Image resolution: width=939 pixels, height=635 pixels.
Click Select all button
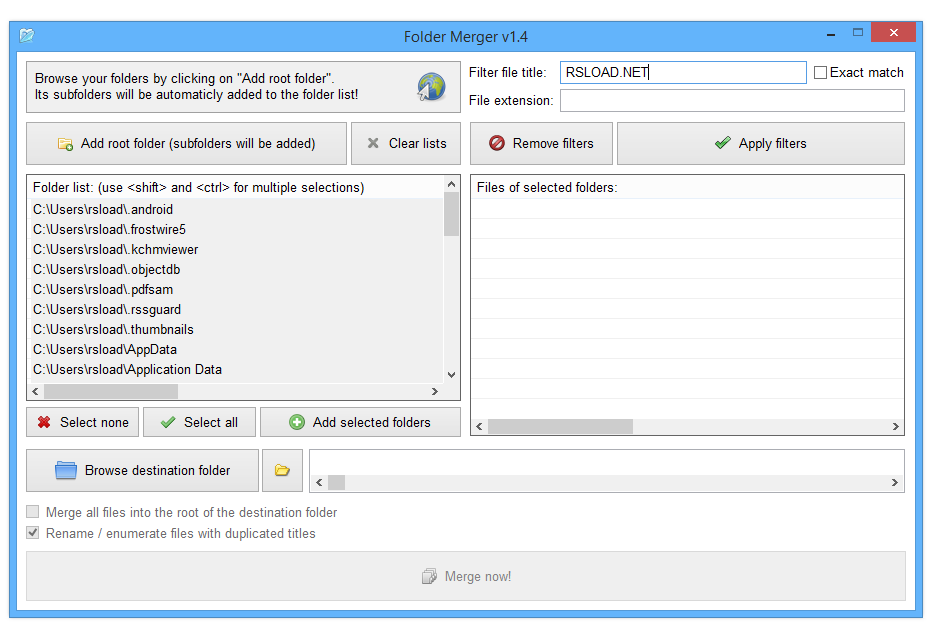tap(199, 422)
